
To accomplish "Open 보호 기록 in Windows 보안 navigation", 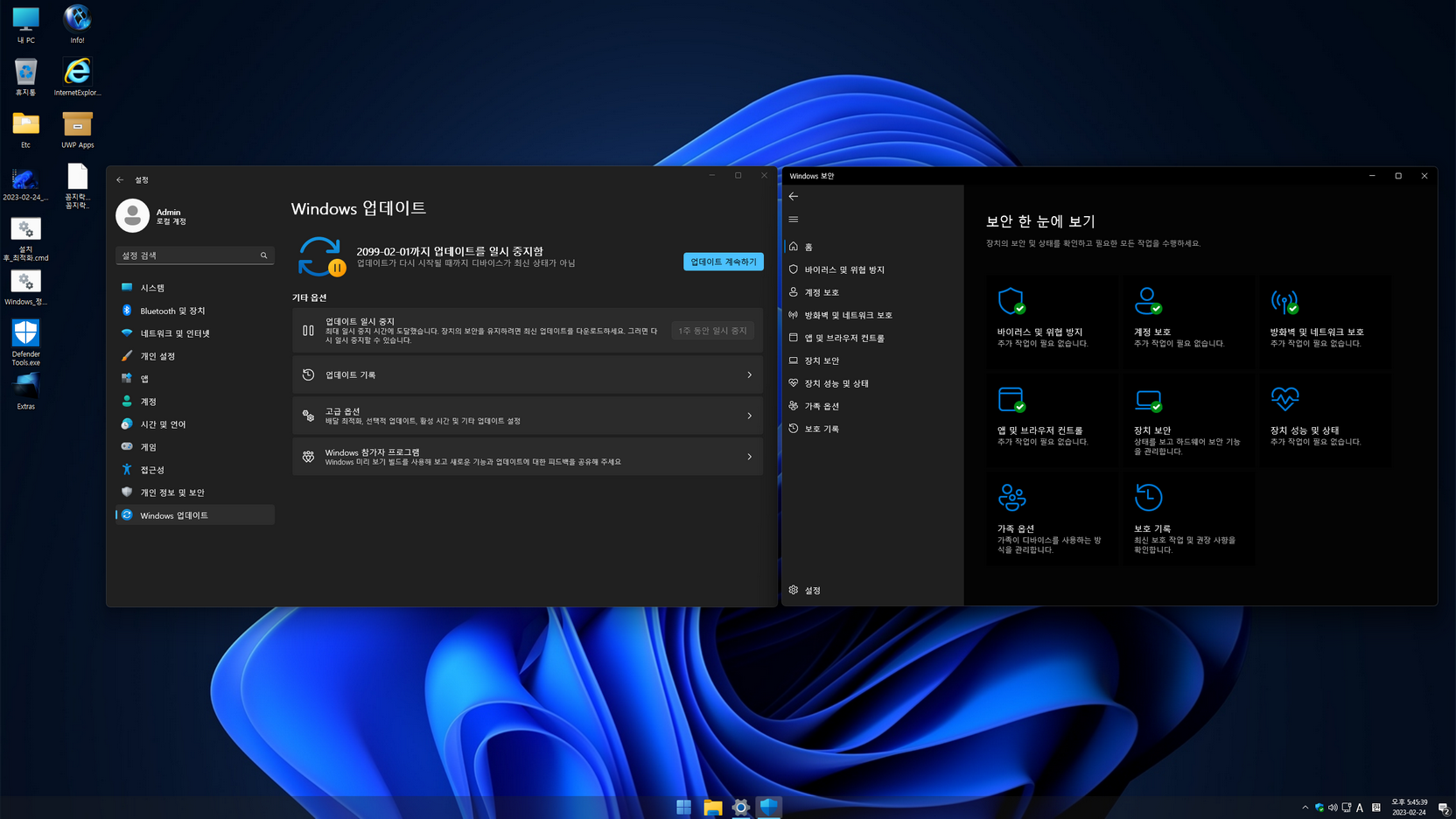I will click(871, 429).
